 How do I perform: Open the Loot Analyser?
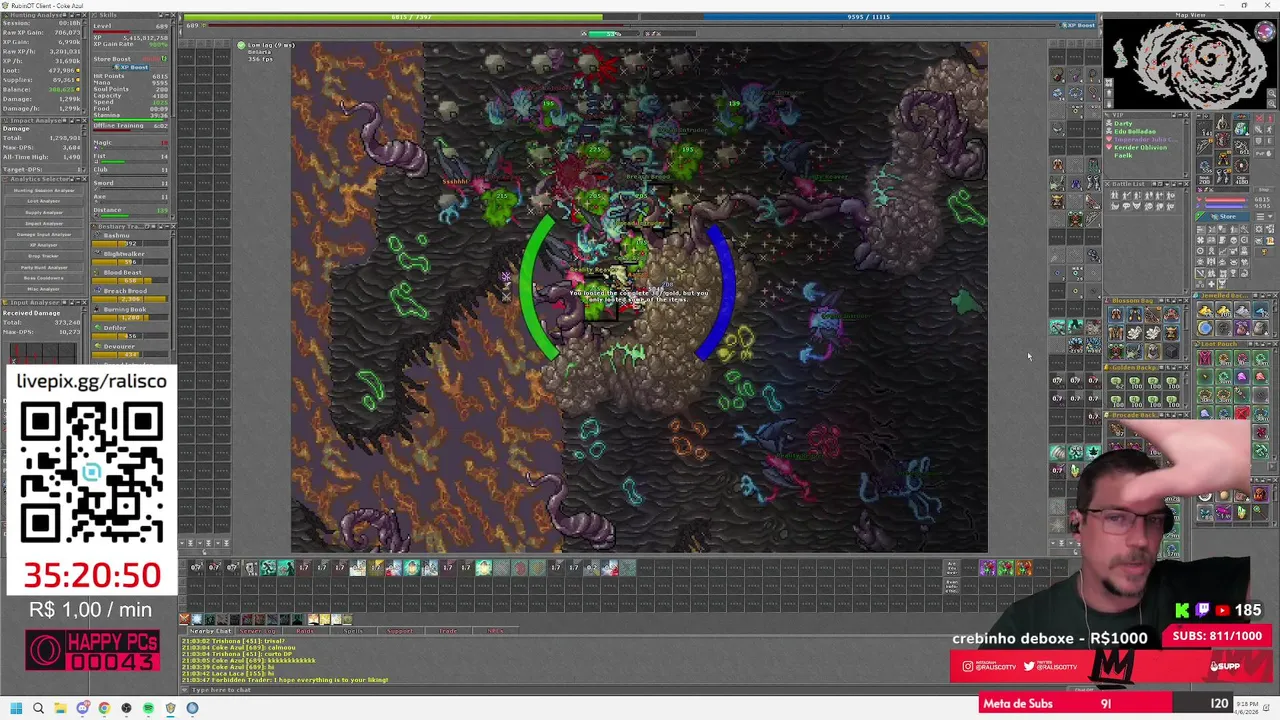click(45, 201)
